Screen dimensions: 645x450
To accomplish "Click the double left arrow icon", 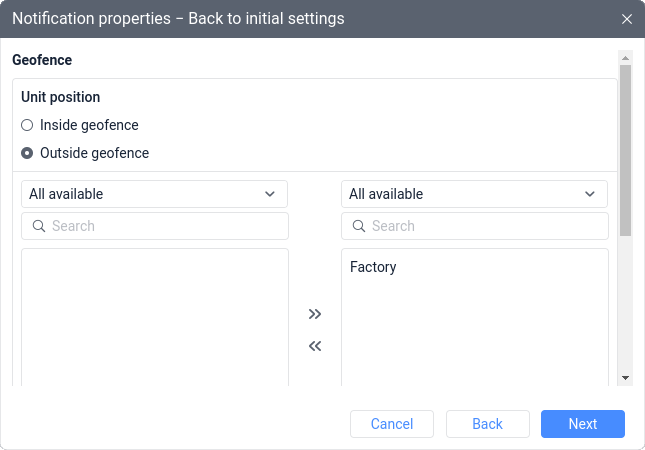I will pyautogui.click(x=315, y=346).
